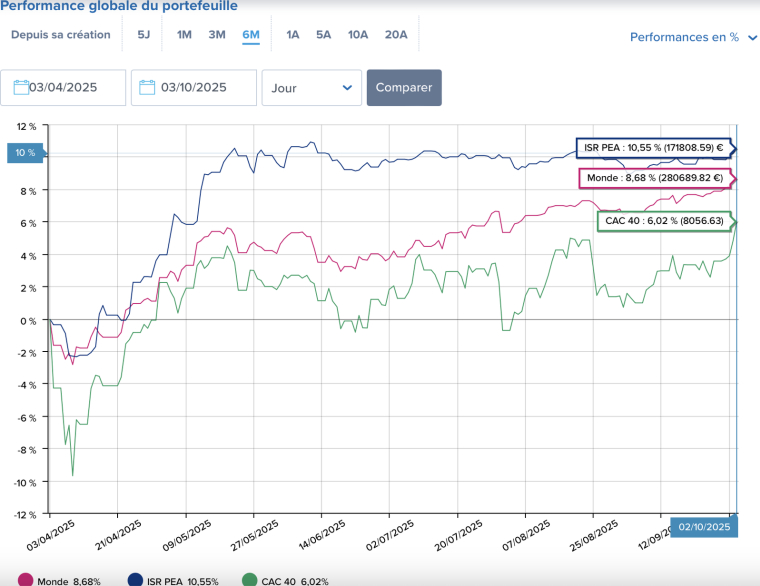Click the start date calendar icon
The width and height of the screenshot is (760, 586).
pyautogui.click(x=20, y=88)
